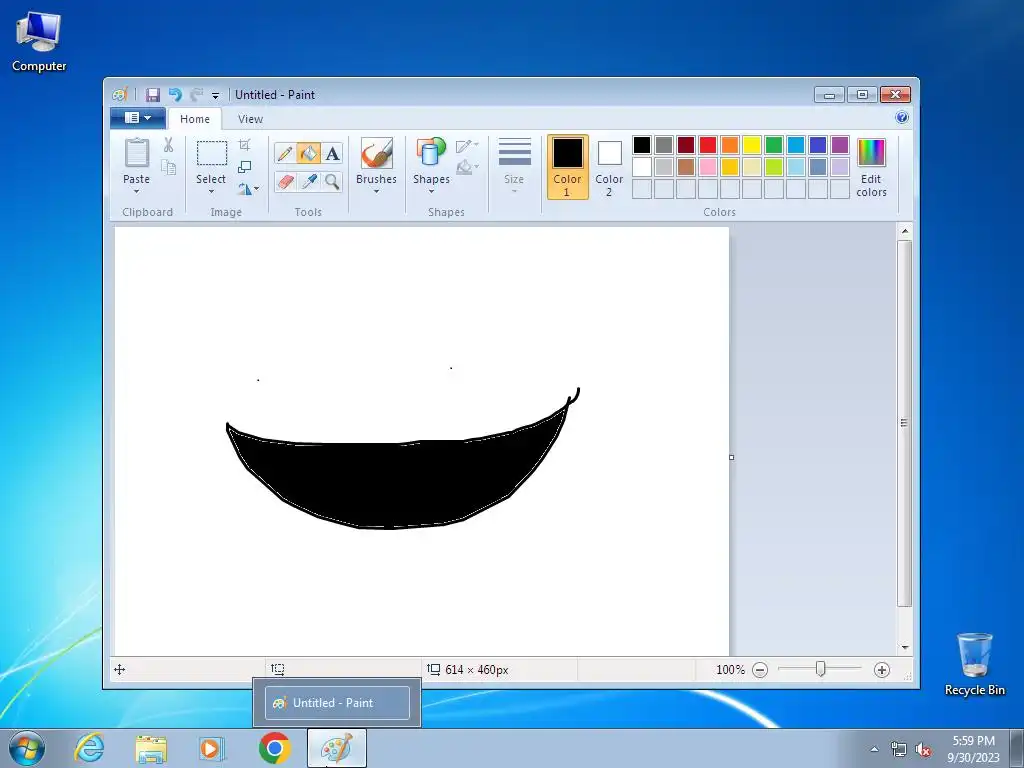Click the Paint palette icon in title bar

point(119,95)
